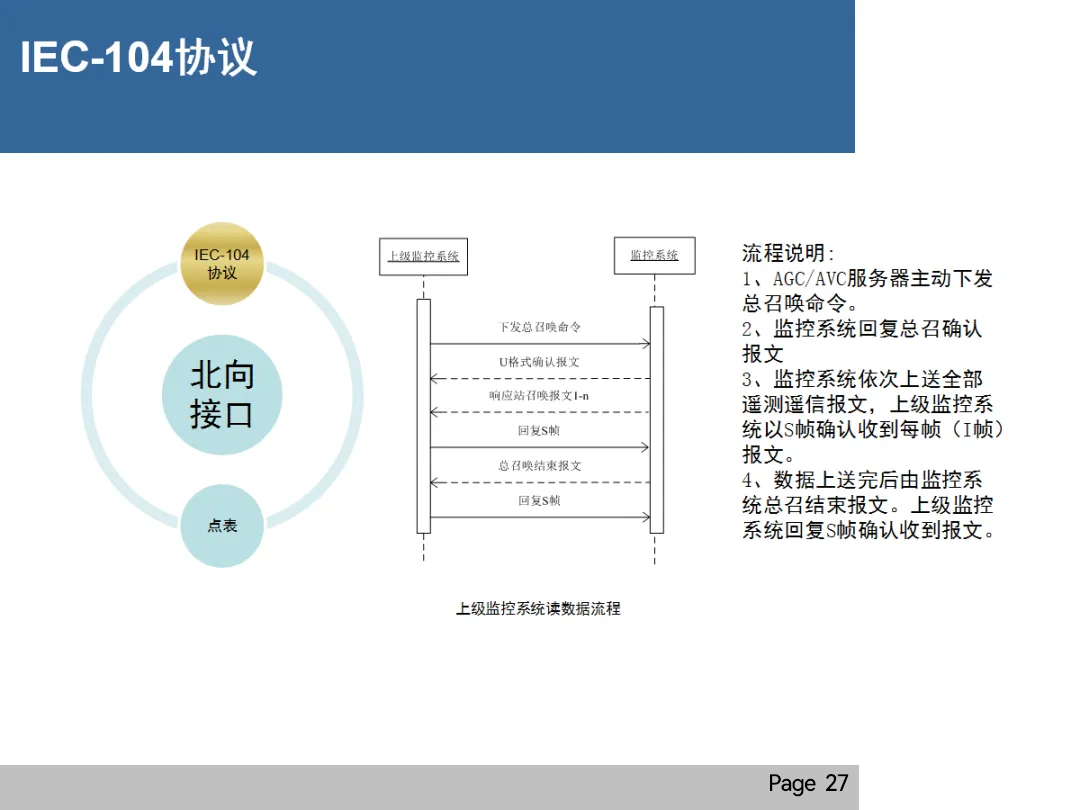
Task: Click the first 回复S帧 arrow label
Action: pyautogui.click(x=539, y=432)
